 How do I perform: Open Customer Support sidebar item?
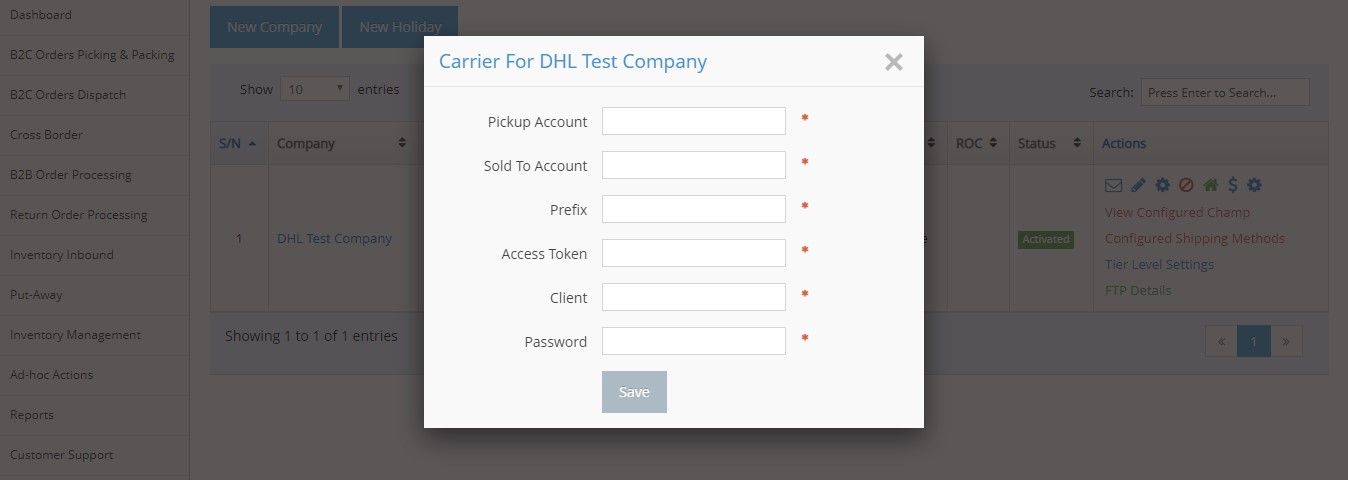pyautogui.click(x=94, y=455)
